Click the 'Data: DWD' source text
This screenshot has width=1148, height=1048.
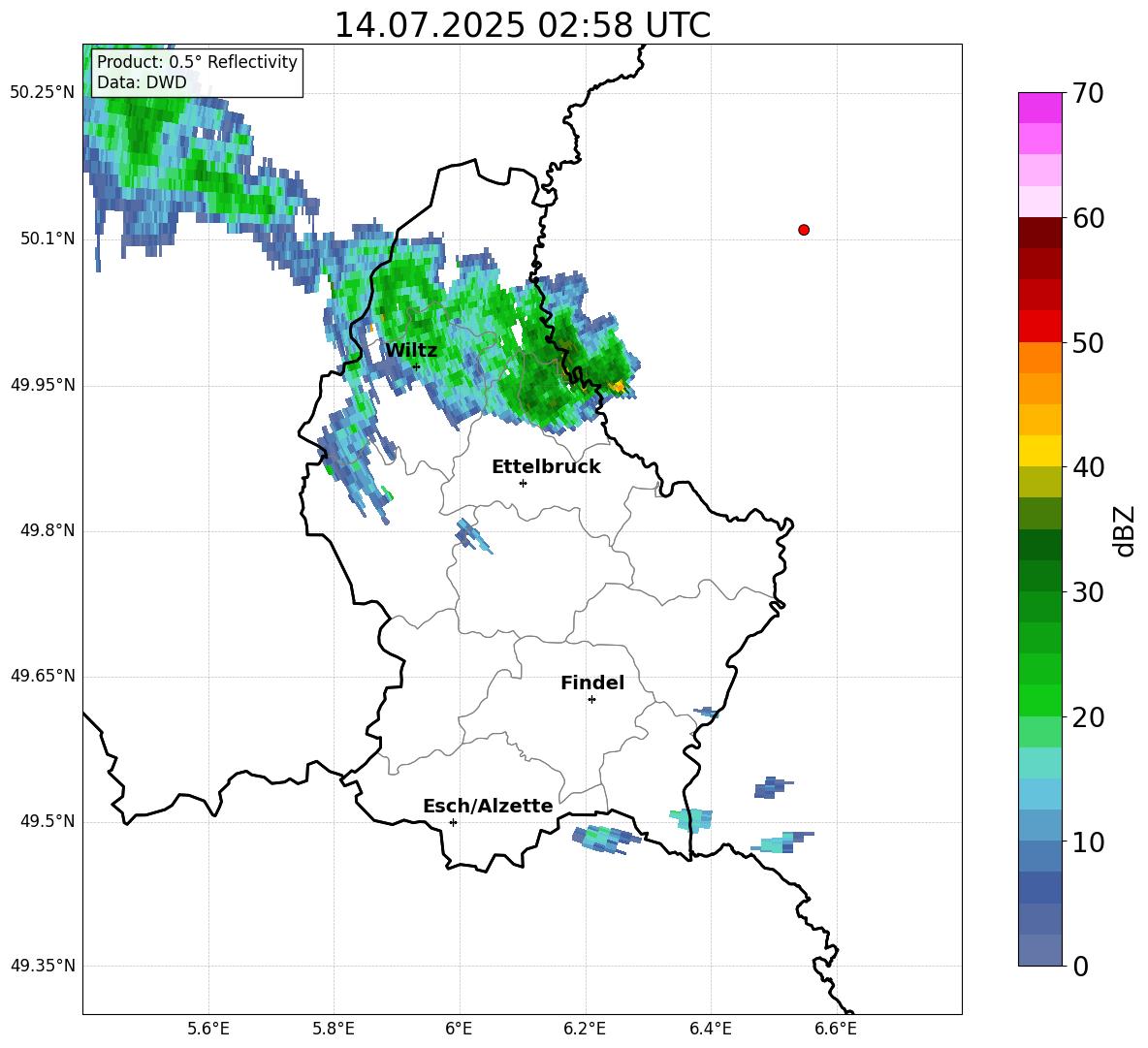(x=142, y=82)
